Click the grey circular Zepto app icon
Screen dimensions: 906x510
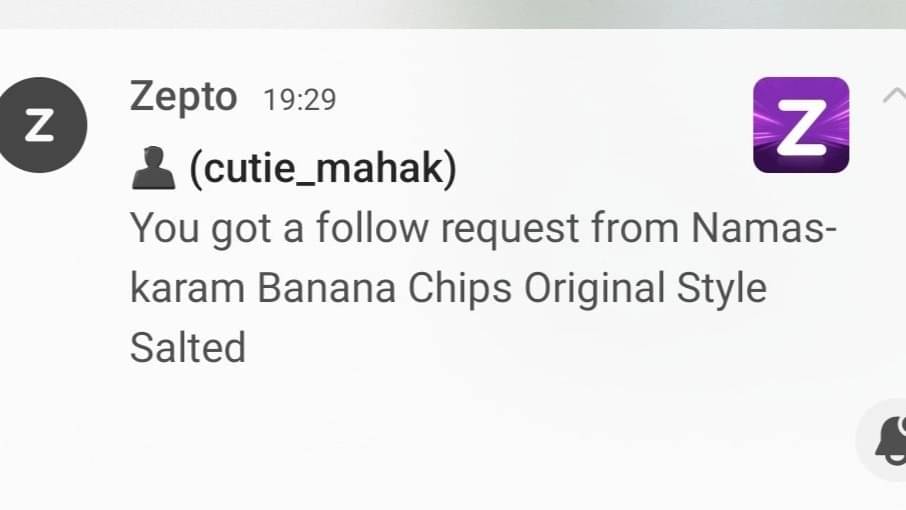click(43, 124)
